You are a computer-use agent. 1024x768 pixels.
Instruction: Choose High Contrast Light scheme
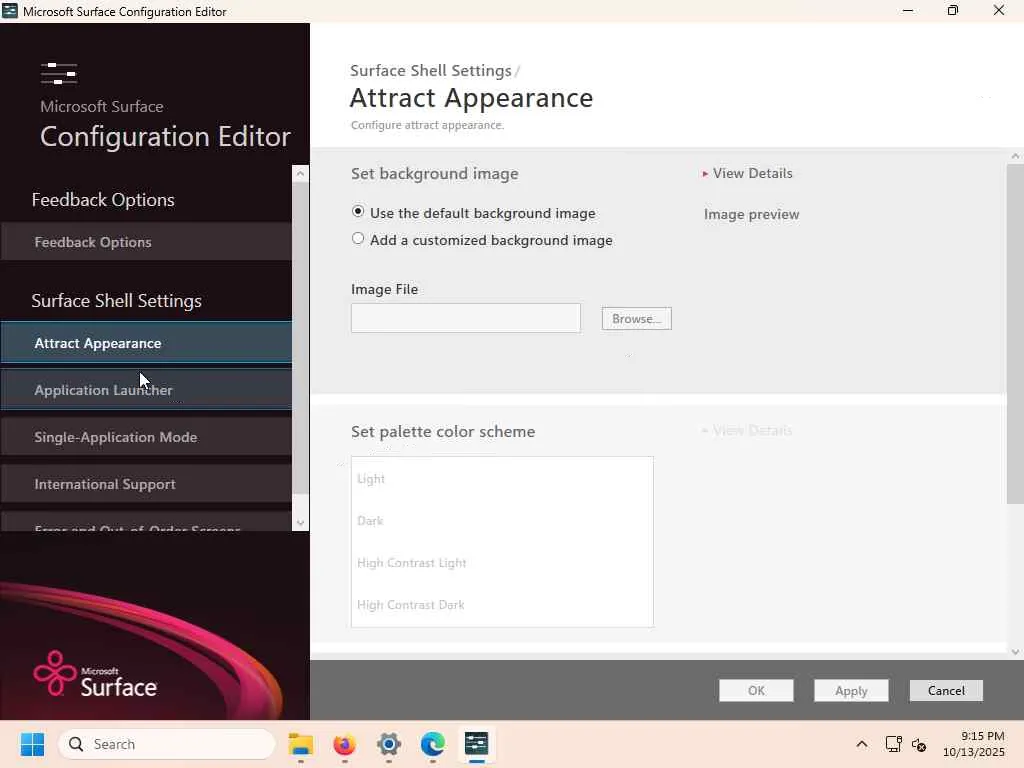pos(502,562)
